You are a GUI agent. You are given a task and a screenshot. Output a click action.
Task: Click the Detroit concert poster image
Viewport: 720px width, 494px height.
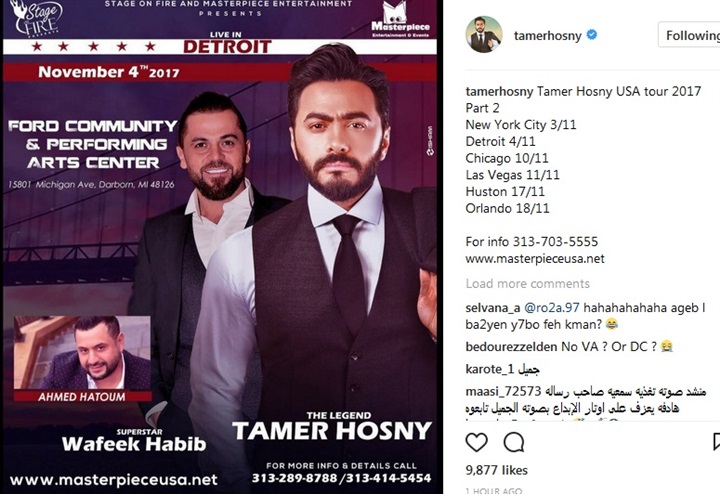tap(220, 247)
